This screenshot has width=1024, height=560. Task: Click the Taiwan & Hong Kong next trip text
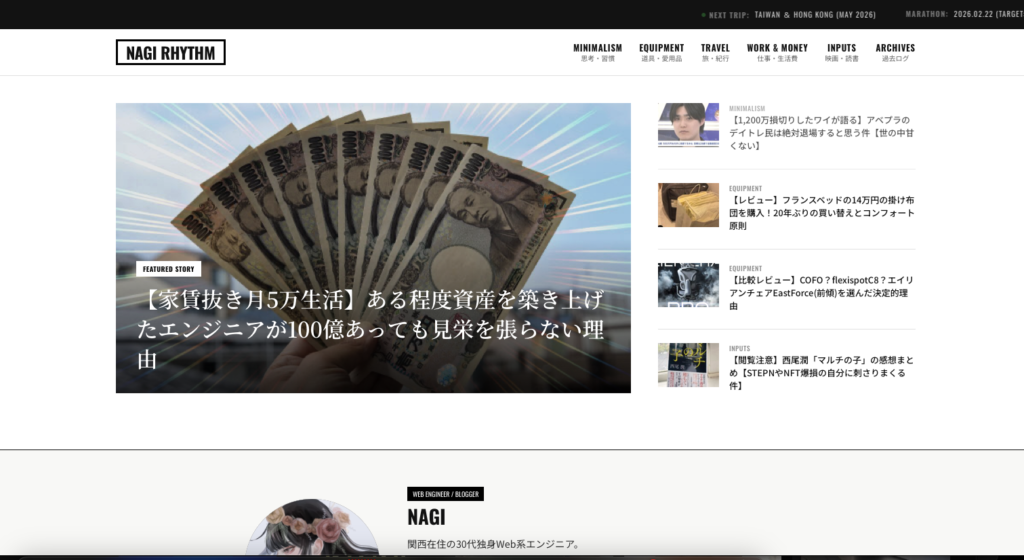pos(817,15)
